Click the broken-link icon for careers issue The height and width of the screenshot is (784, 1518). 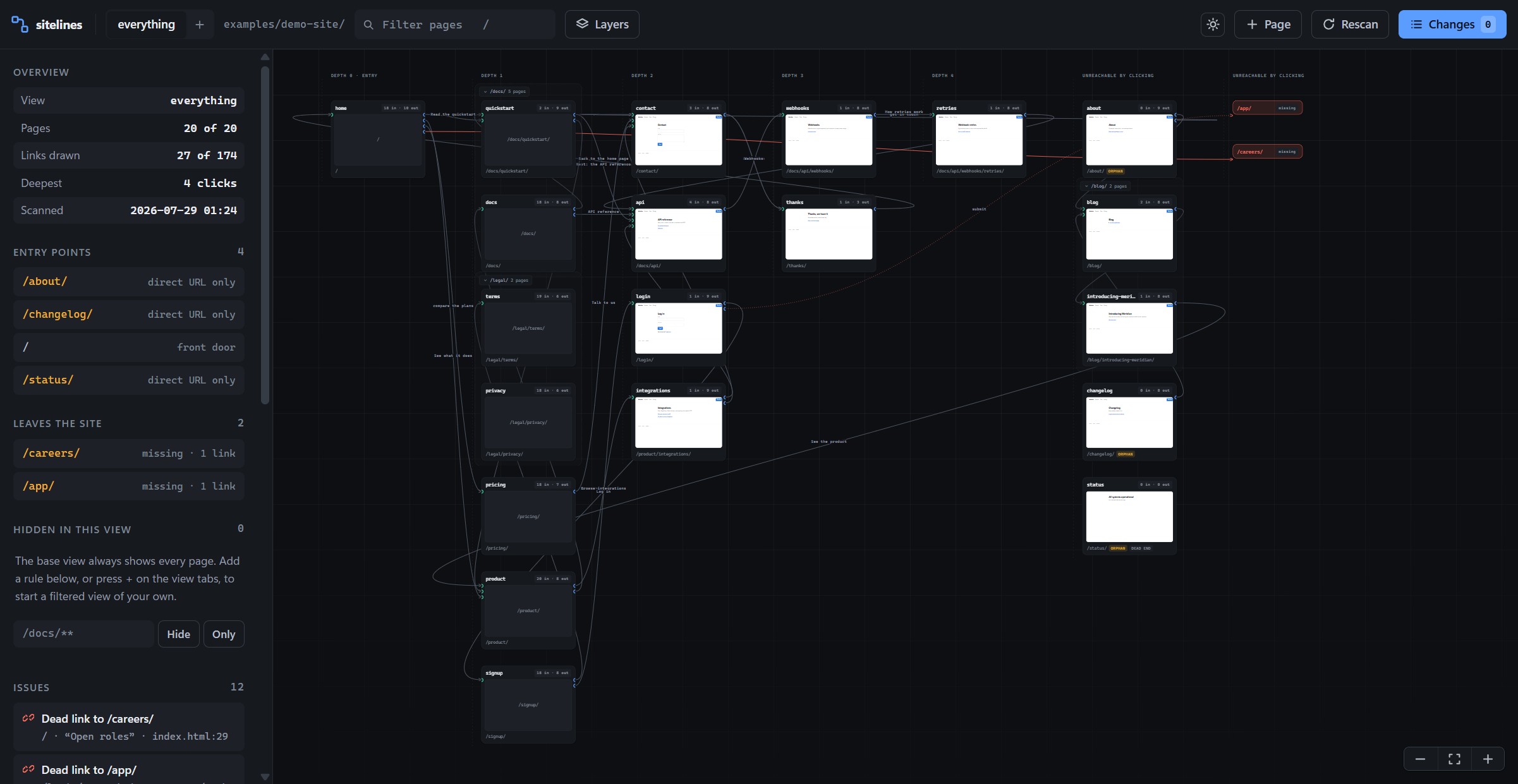coord(28,718)
